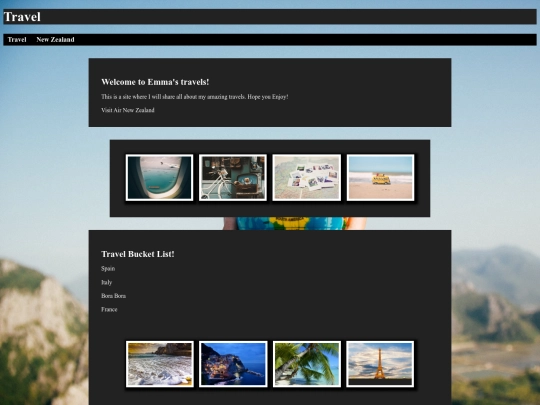The image size is (540, 405).
Task: Open the New Zealand navigation item
Action: pyautogui.click(x=55, y=40)
